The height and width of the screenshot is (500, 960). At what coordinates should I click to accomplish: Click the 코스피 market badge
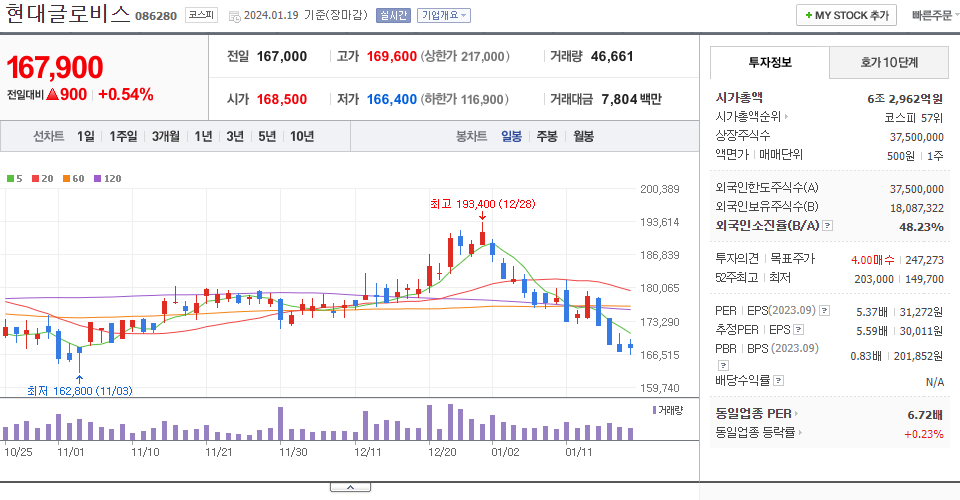(x=201, y=15)
